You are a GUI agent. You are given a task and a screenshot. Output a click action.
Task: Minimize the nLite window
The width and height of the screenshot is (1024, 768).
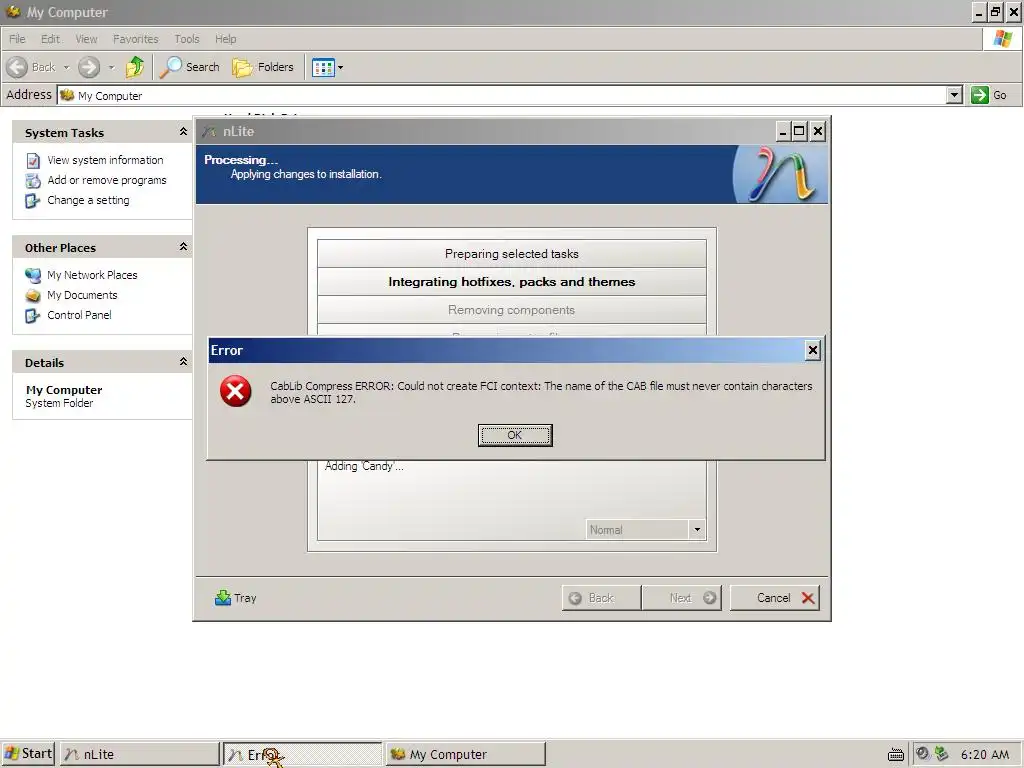coord(782,131)
